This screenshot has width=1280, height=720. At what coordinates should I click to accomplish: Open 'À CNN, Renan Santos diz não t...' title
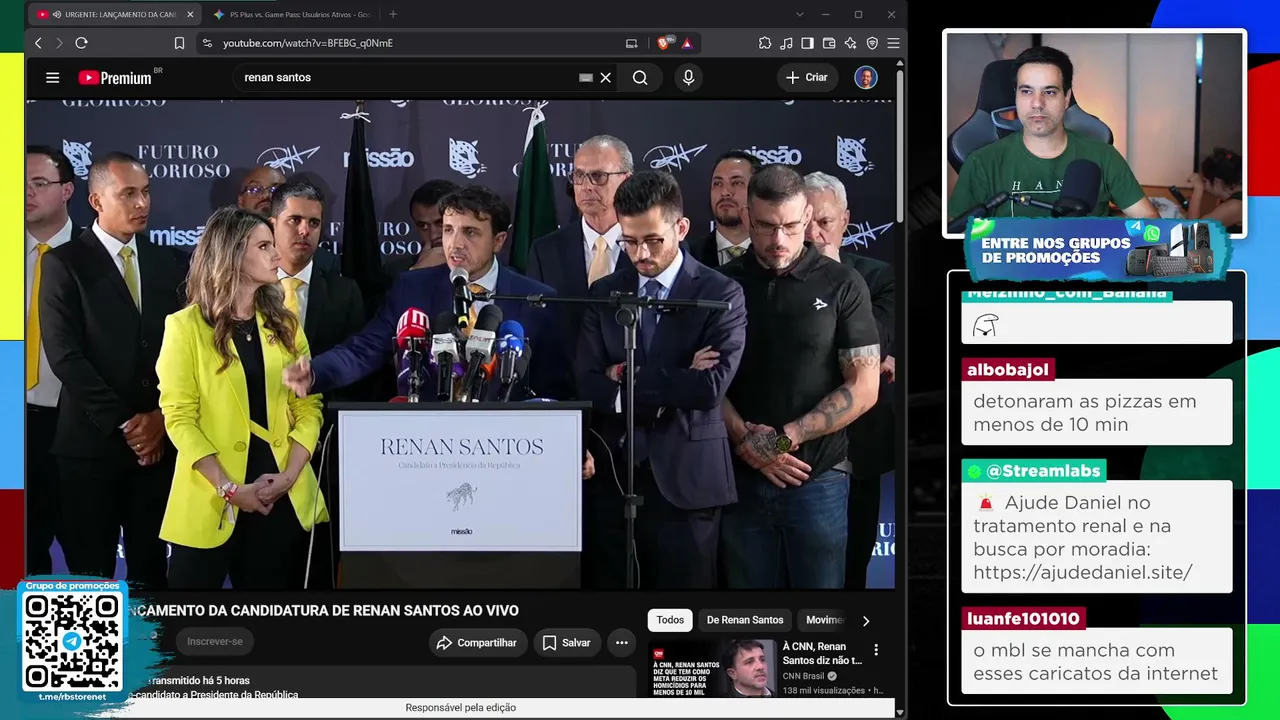tap(822, 653)
